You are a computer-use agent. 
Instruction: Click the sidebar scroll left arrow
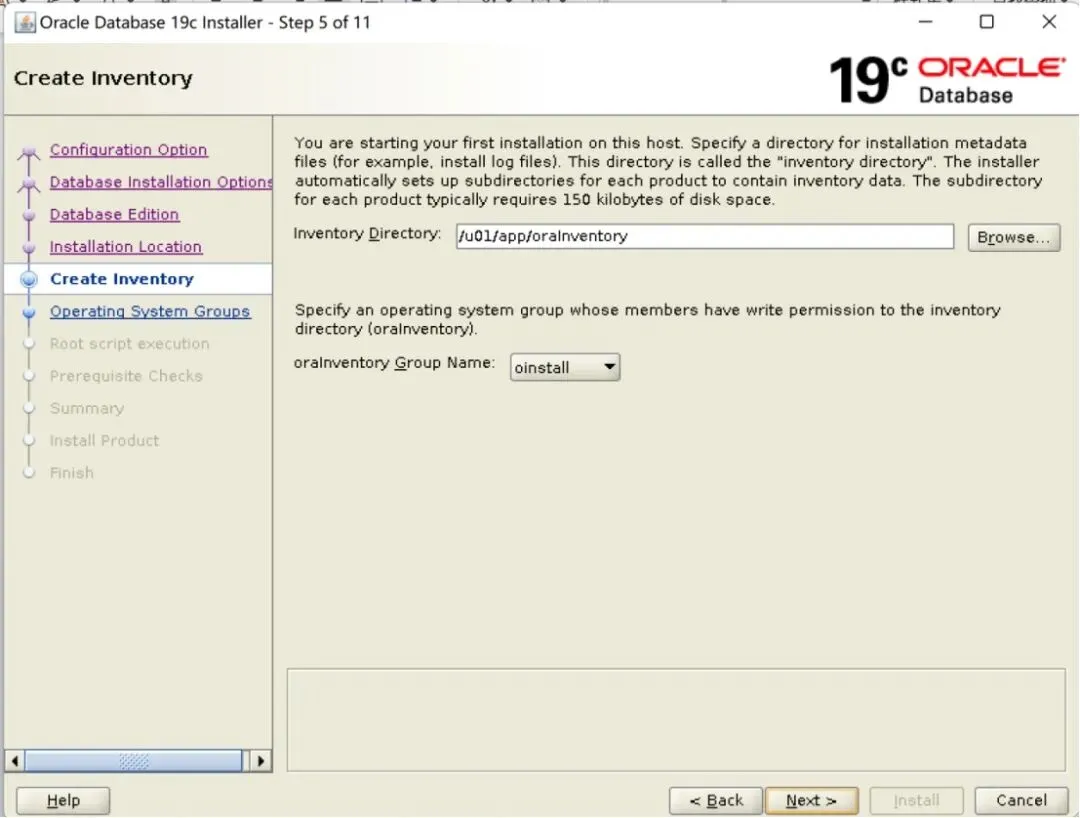pos(14,761)
